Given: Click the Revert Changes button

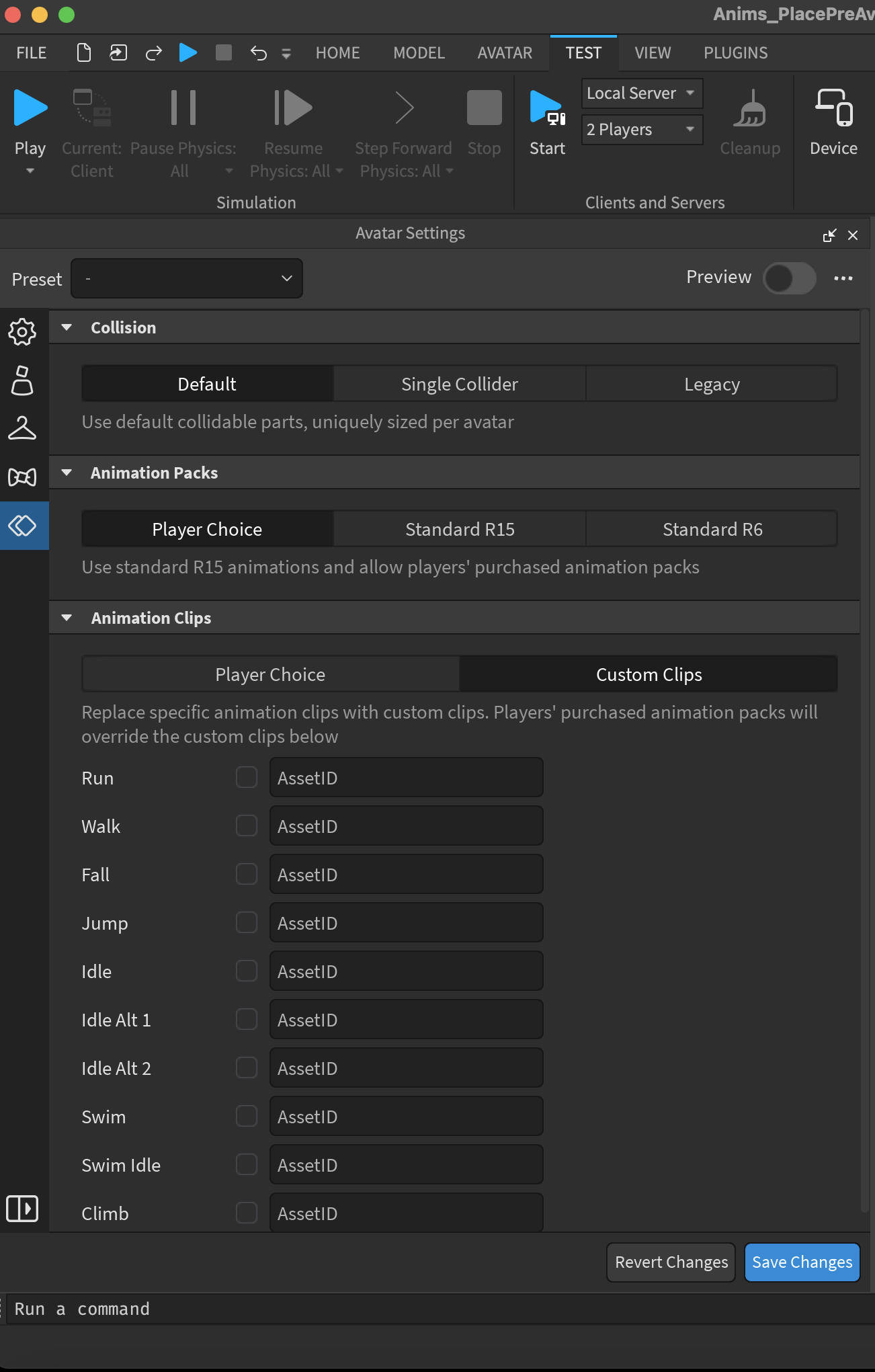Looking at the screenshot, I should click(x=671, y=1262).
